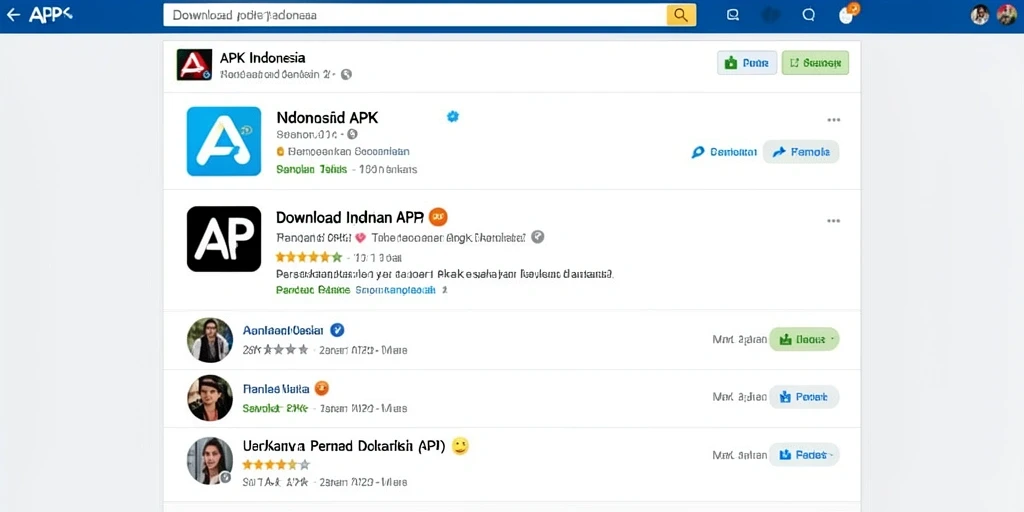Open the 'Ranlas Malta' user name
The width and height of the screenshot is (1024, 512).
[276, 389]
